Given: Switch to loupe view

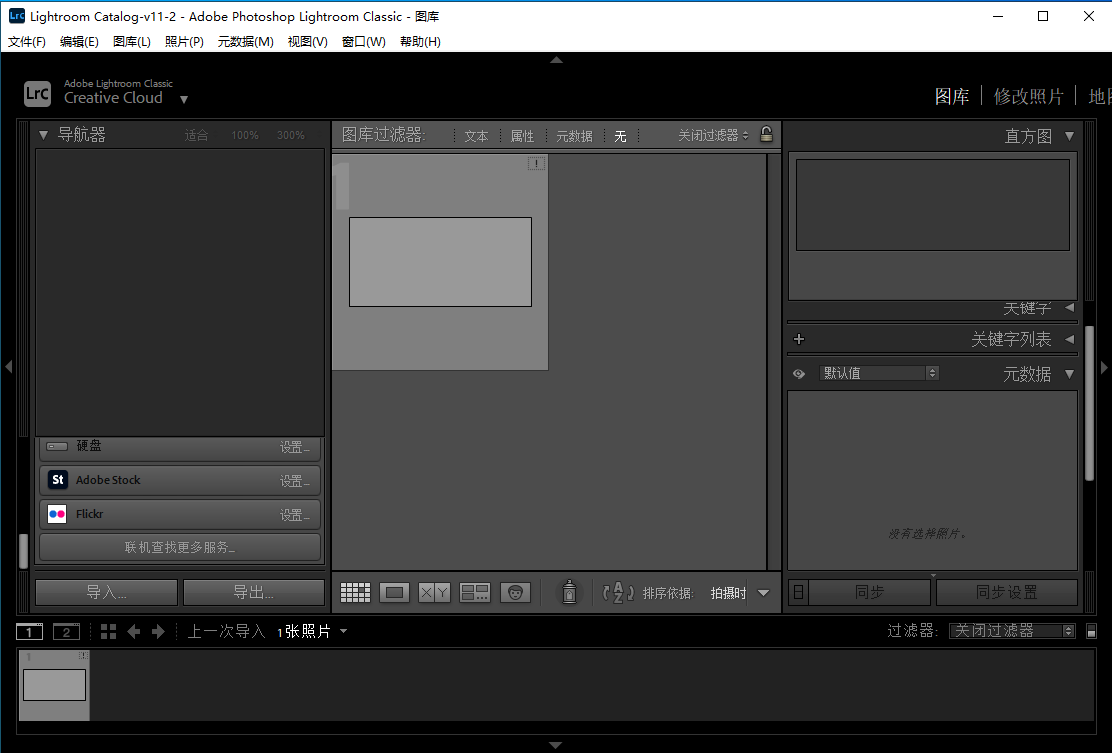Looking at the screenshot, I should coord(395,593).
